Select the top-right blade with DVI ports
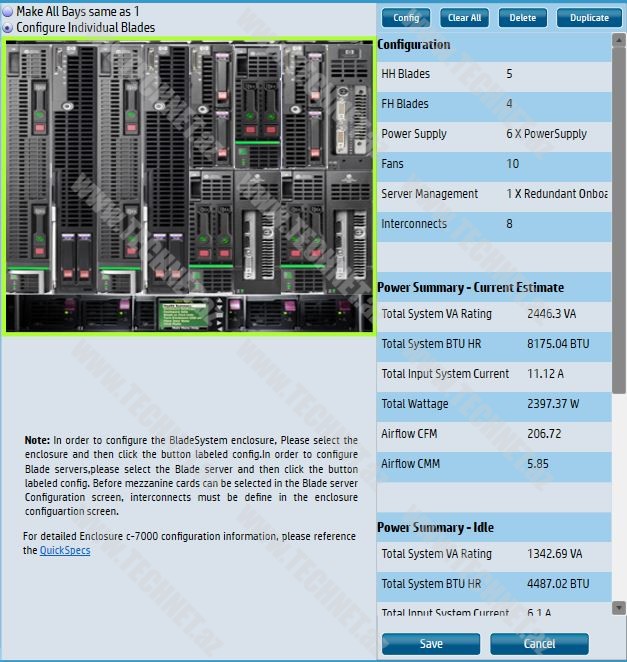Screen dimensions: 627x662 coord(350,105)
